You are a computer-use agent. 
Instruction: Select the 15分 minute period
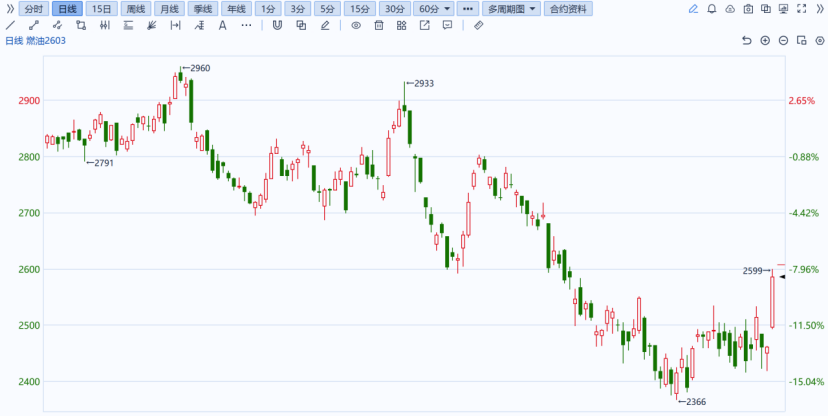(x=360, y=8)
